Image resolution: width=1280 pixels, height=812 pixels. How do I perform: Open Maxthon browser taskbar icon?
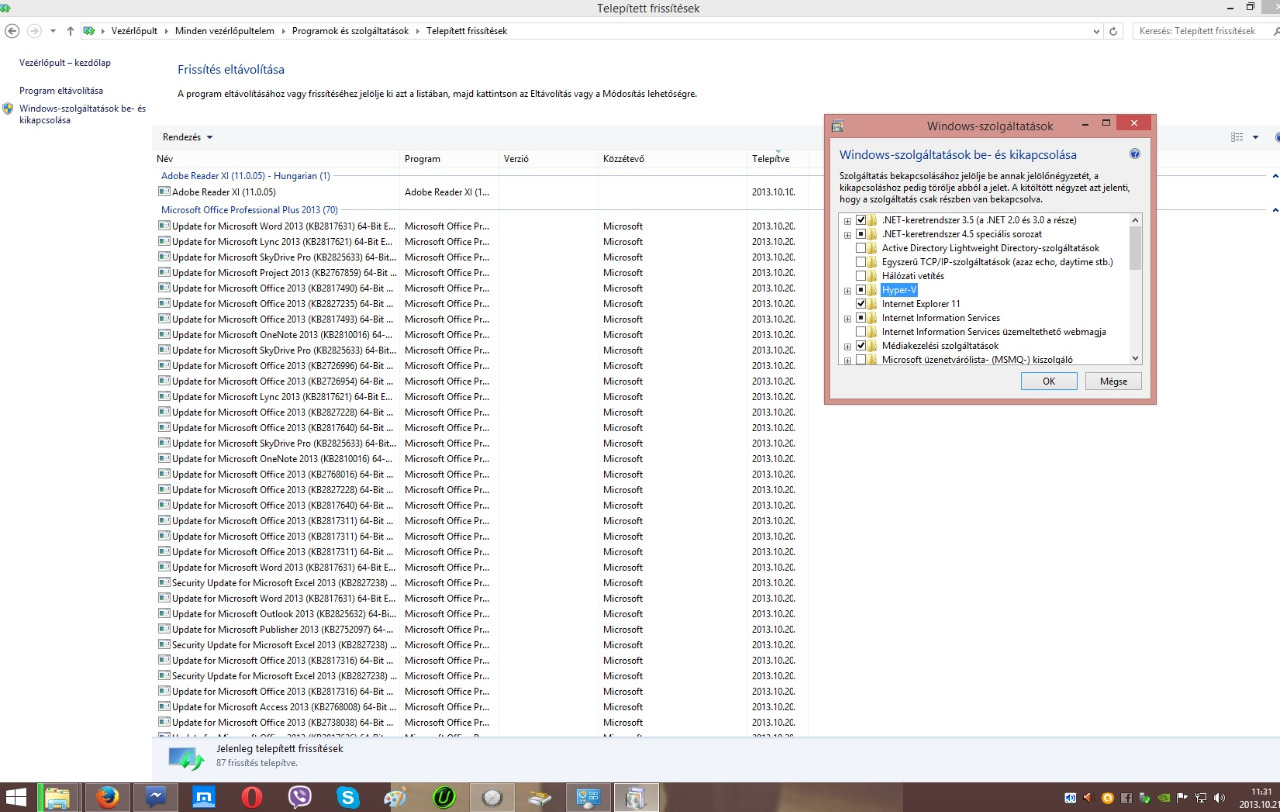coord(203,797)
